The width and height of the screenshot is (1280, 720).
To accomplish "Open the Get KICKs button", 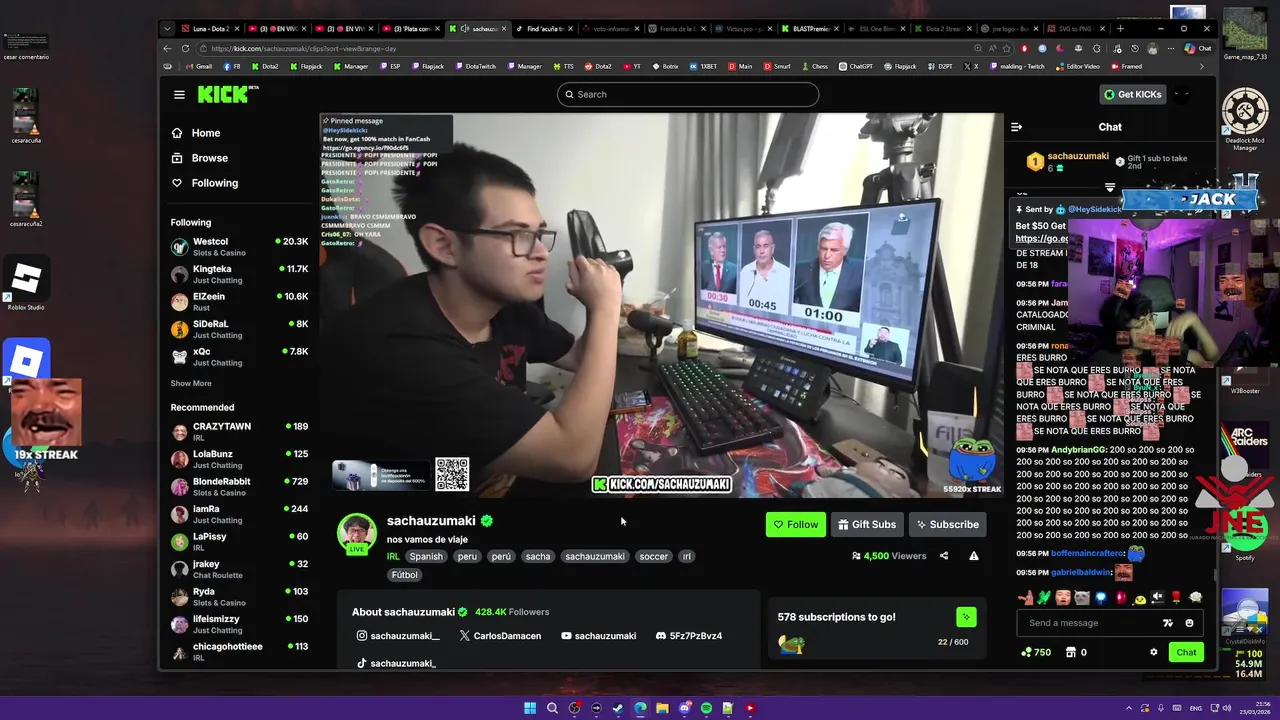I will click(x=1133, y=94).
